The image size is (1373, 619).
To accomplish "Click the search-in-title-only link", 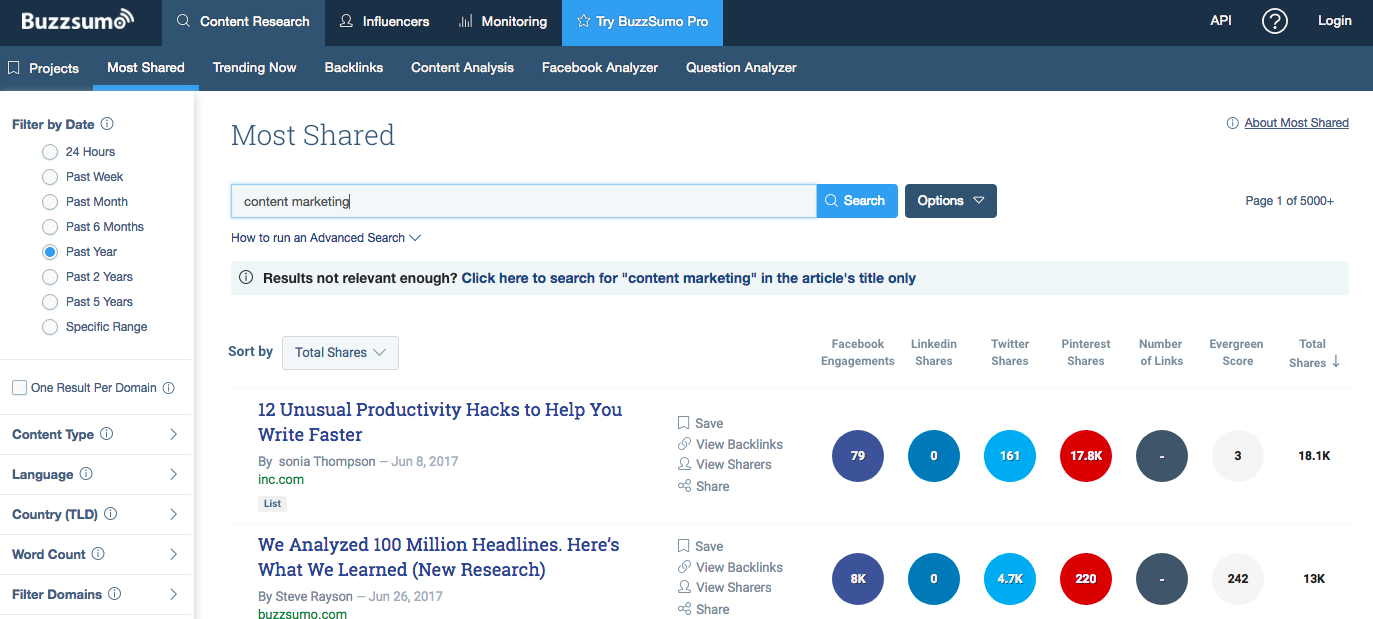I will pyautogui.click(x=689, y=278).
